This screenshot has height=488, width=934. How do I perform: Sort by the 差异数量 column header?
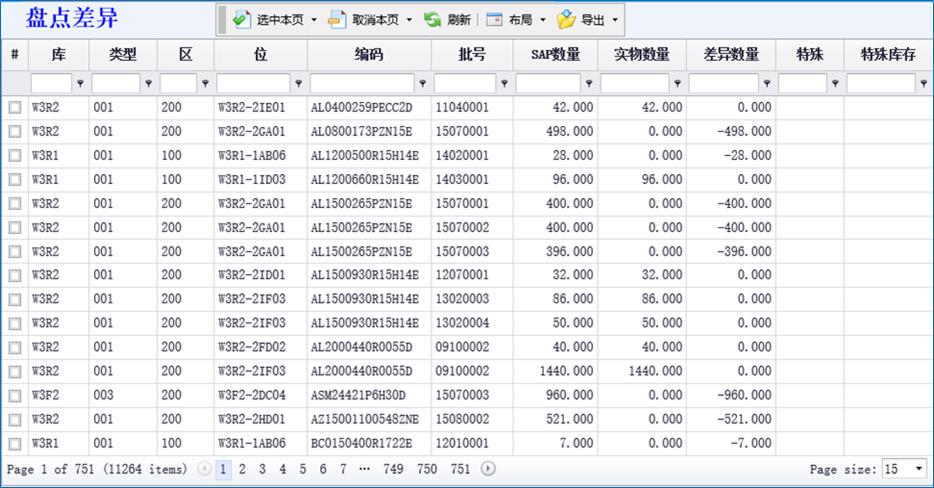click(730, 54)
